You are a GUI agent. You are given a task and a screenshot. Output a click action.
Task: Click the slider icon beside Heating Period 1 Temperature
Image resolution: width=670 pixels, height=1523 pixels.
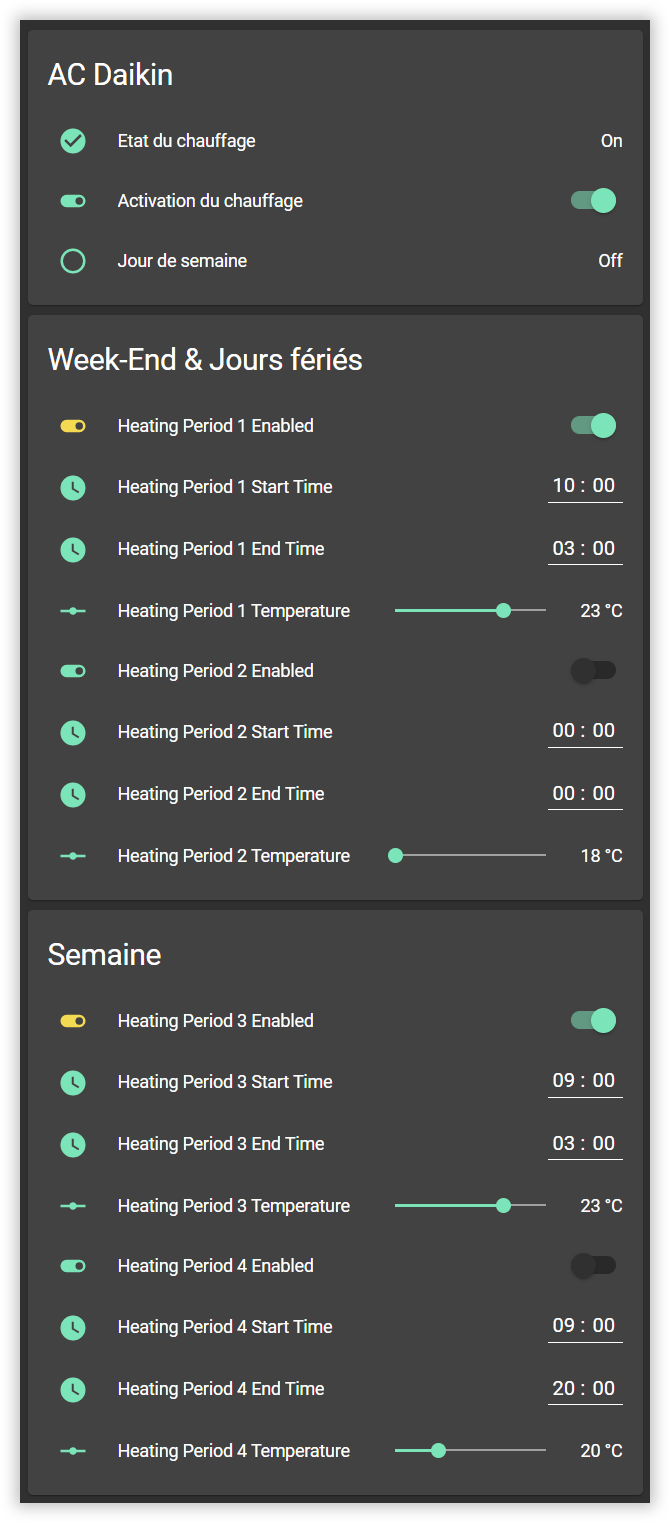pyautogui.click(x=73, y=611)
